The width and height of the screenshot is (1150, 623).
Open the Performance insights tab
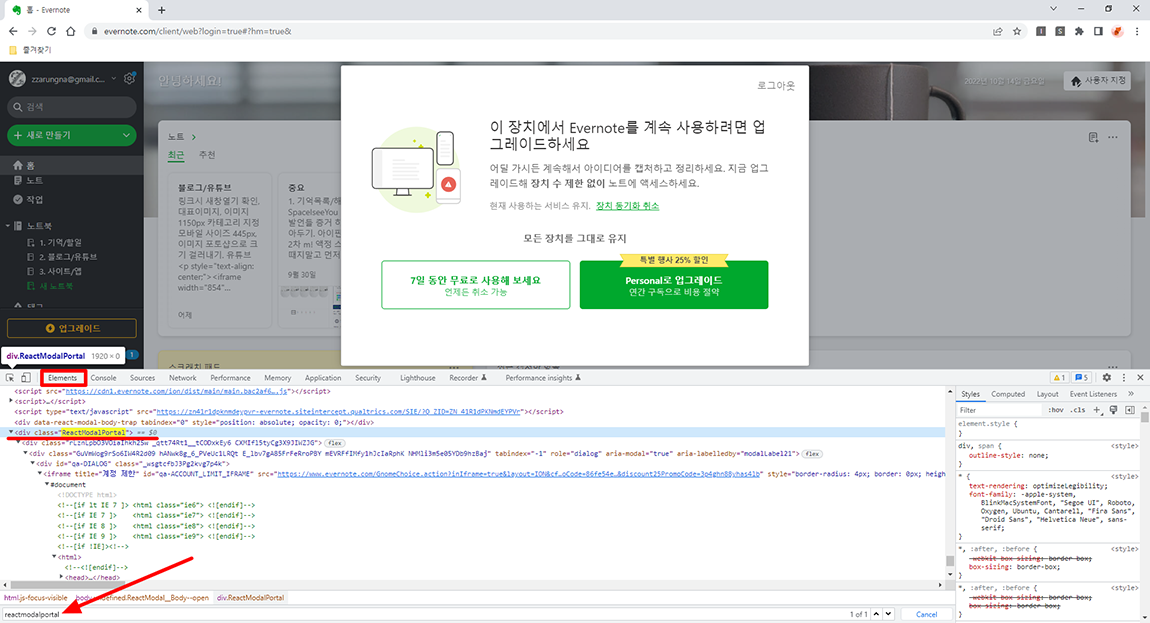tap(543, 378)
